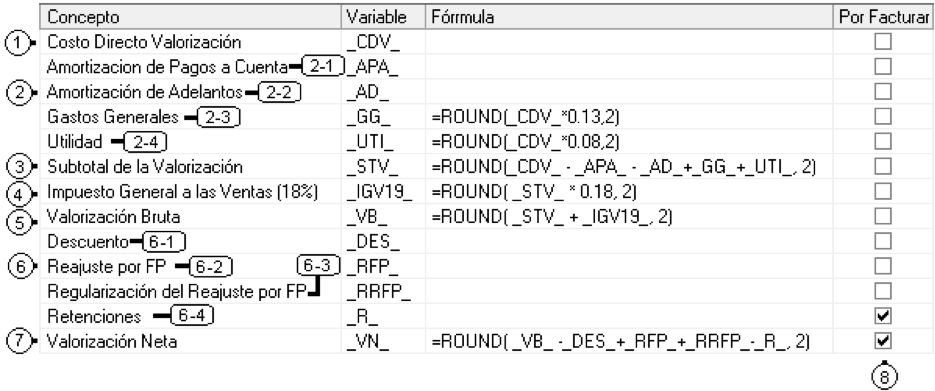Image resolution: width=935 pixels, height=391 pixels.
Task: Select the Amortización de Adelantos concept
Action: pyautogui.click(x=144, y=92)
